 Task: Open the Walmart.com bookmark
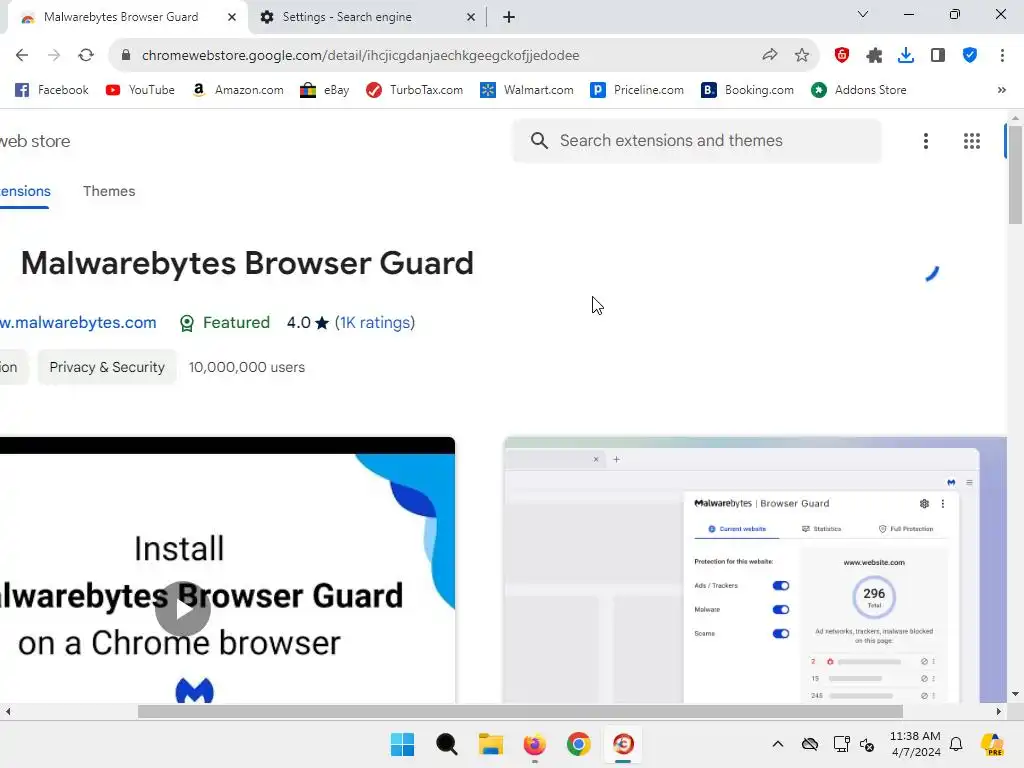526,90
